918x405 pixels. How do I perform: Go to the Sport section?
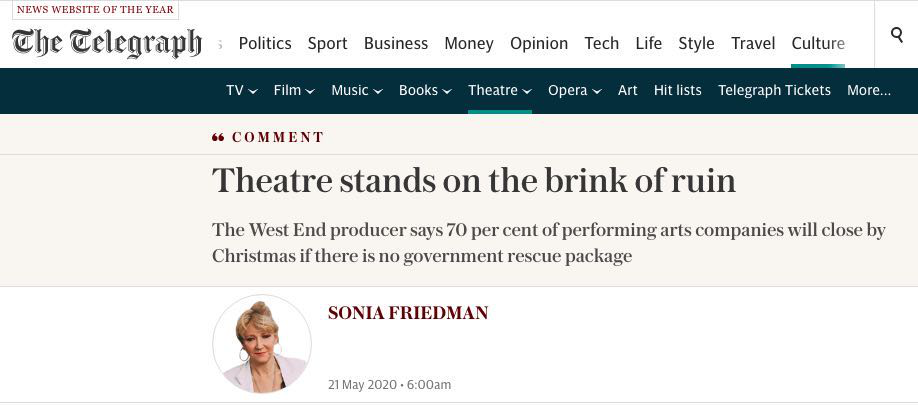click(327, 43)
